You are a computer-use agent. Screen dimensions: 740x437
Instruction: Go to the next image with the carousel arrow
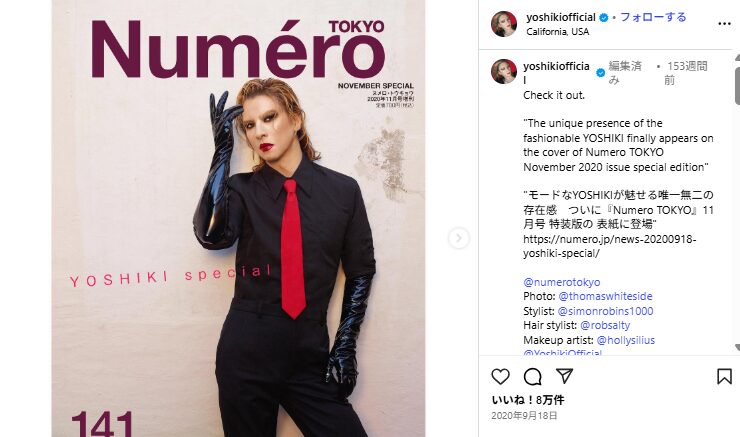click(459, 238)
